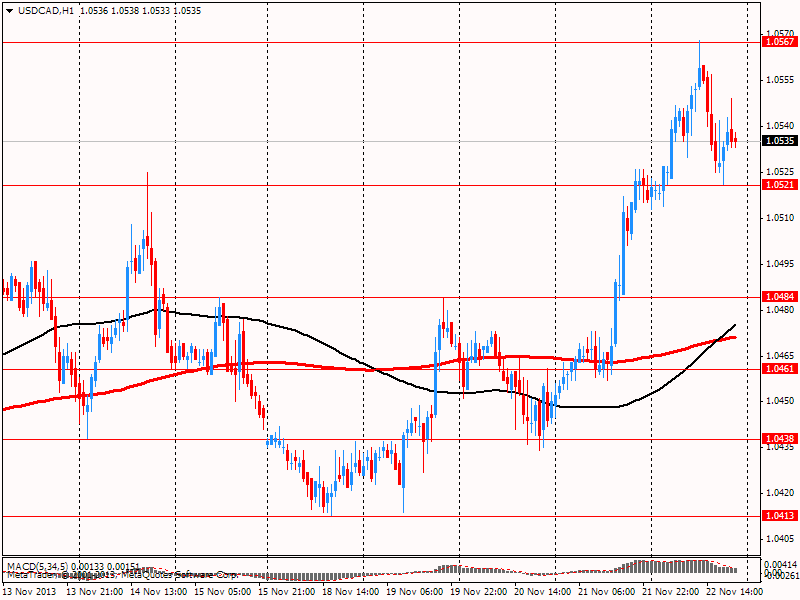Click the 1.0540 price axis value
Viewport: 800px width, 600px height.
pos(780,126)
